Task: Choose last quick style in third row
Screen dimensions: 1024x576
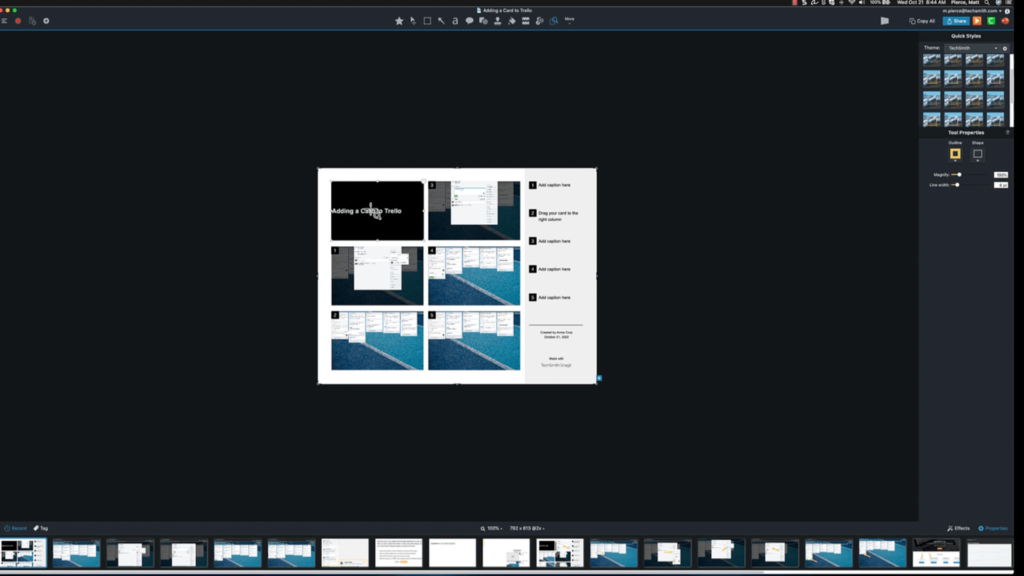Action: pos(995,99)
